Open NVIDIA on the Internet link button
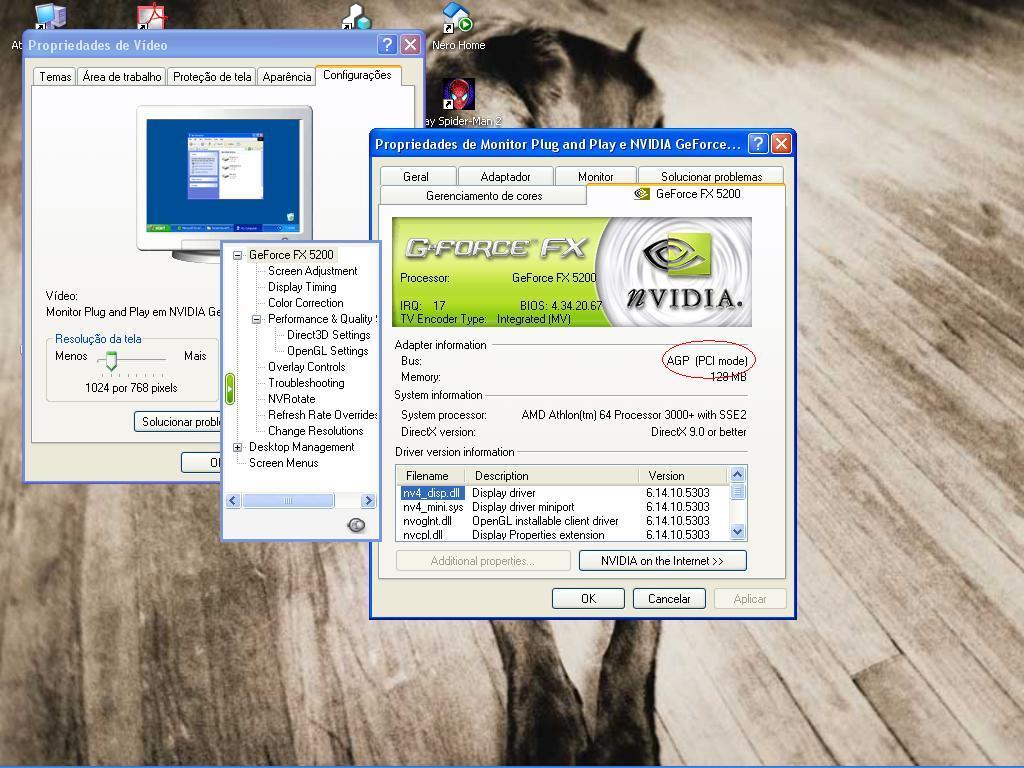The height and width of the screenshot is (768, 1024). [x=662, y=560]
